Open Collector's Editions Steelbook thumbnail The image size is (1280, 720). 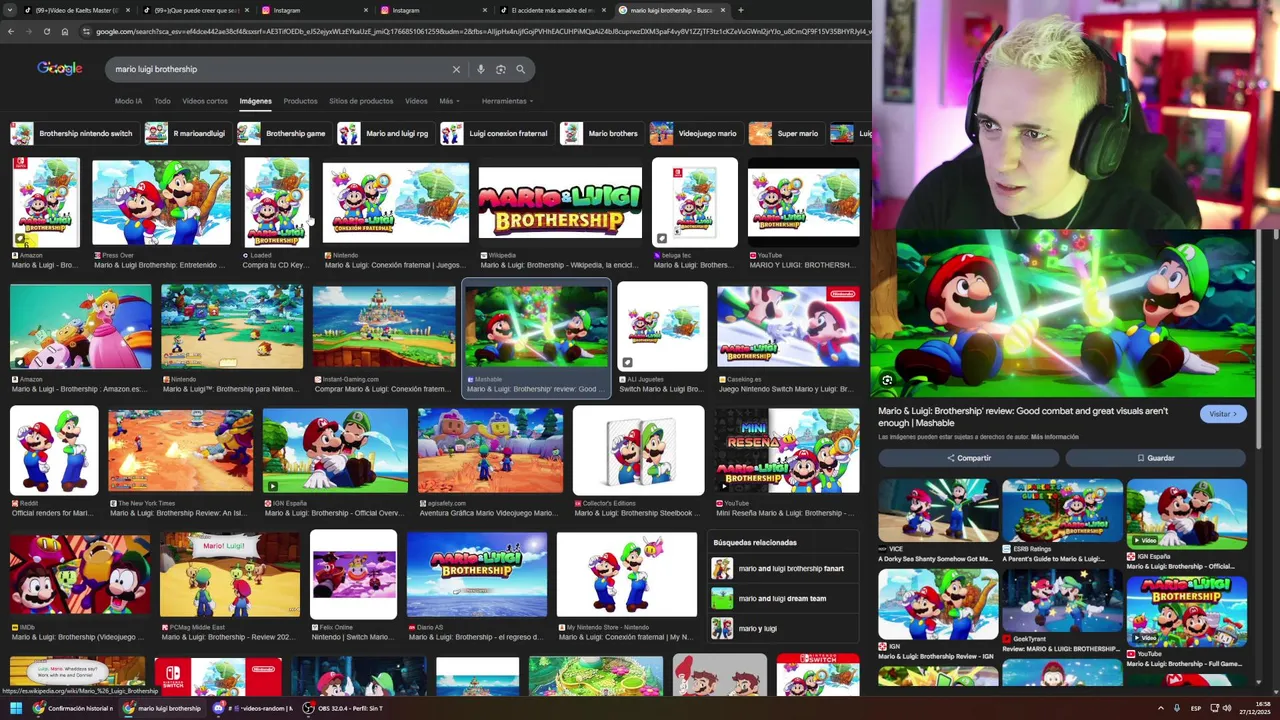(x=639, y=450)
